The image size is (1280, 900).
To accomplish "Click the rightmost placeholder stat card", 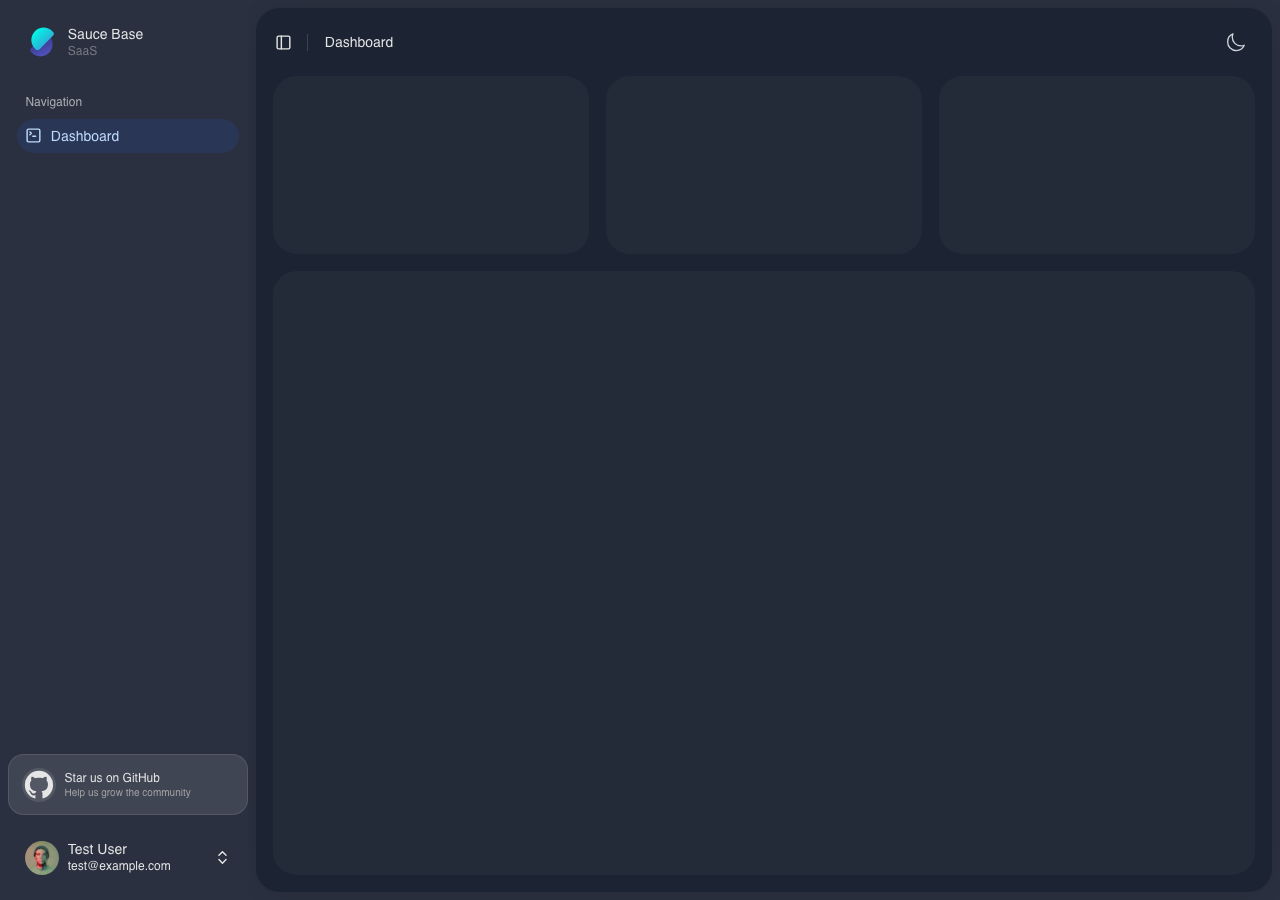I will click(1096, 164).
